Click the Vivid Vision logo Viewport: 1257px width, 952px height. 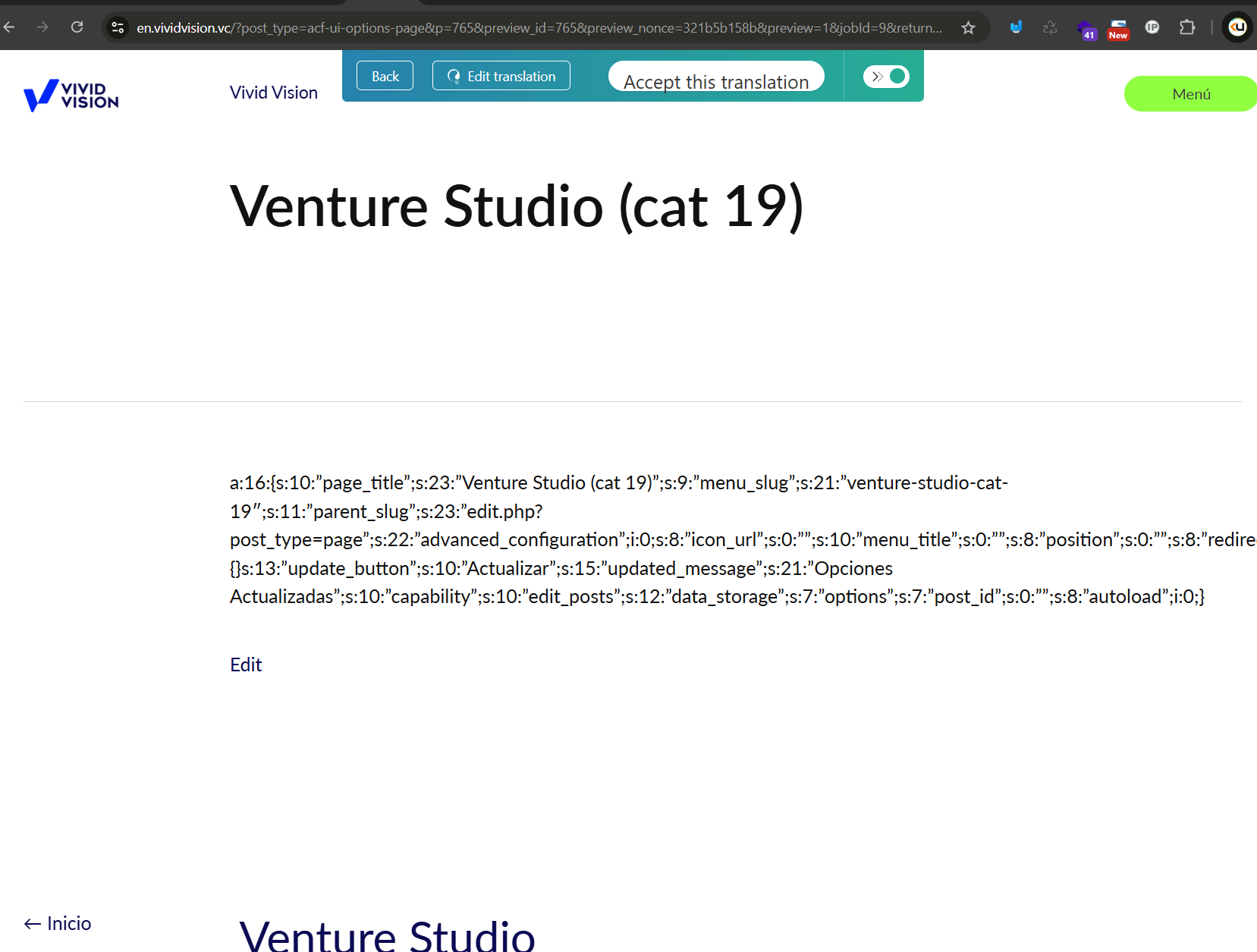(x=71, y=96)
